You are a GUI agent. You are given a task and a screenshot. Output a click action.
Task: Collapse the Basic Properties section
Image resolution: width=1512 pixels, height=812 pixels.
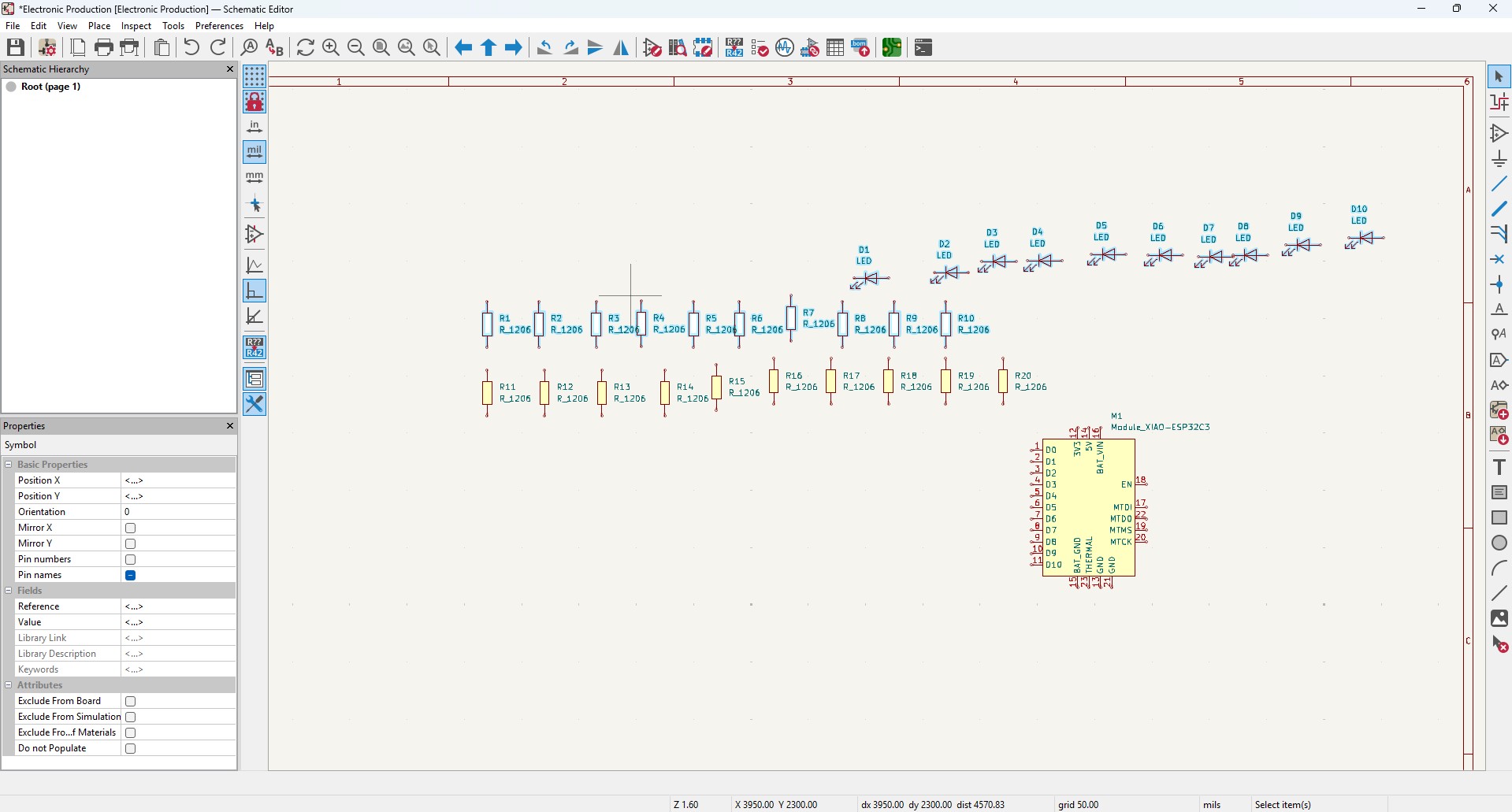tap(9, 465)
